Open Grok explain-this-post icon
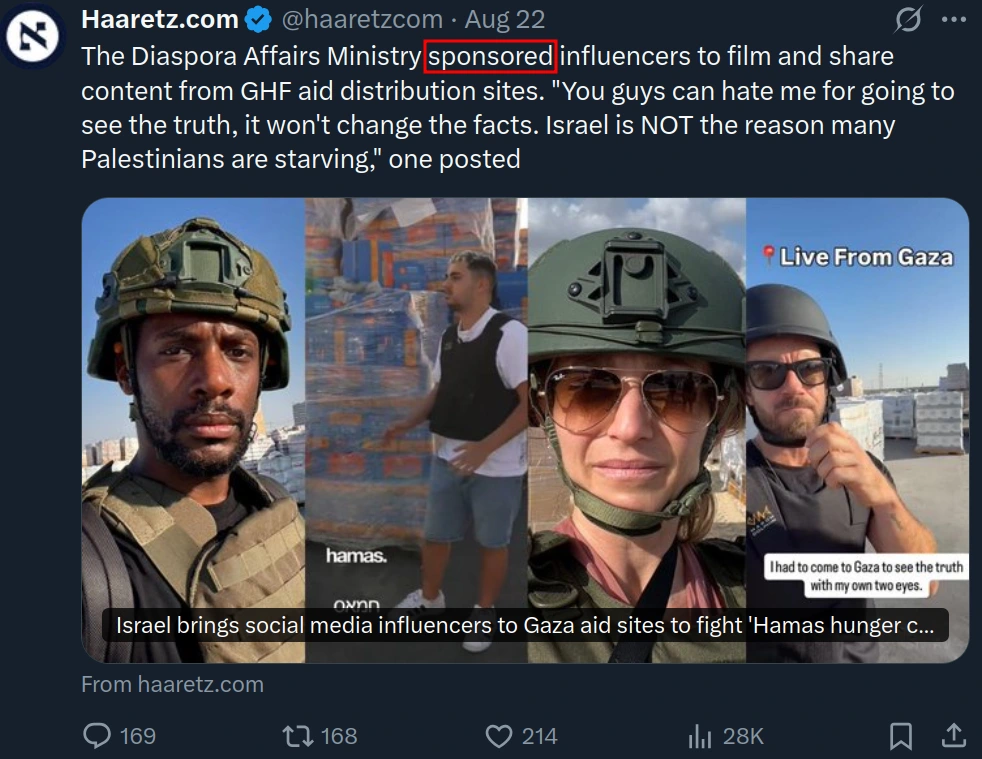 click(909, 19)
